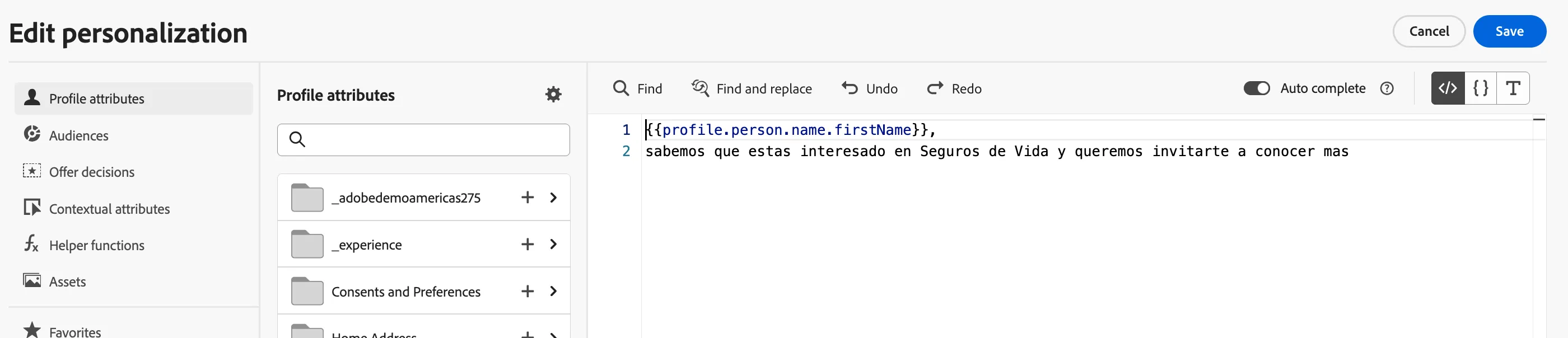
Task: Expand the _adobedemoamericas275 folder chevron
Action: pos(553,197)
